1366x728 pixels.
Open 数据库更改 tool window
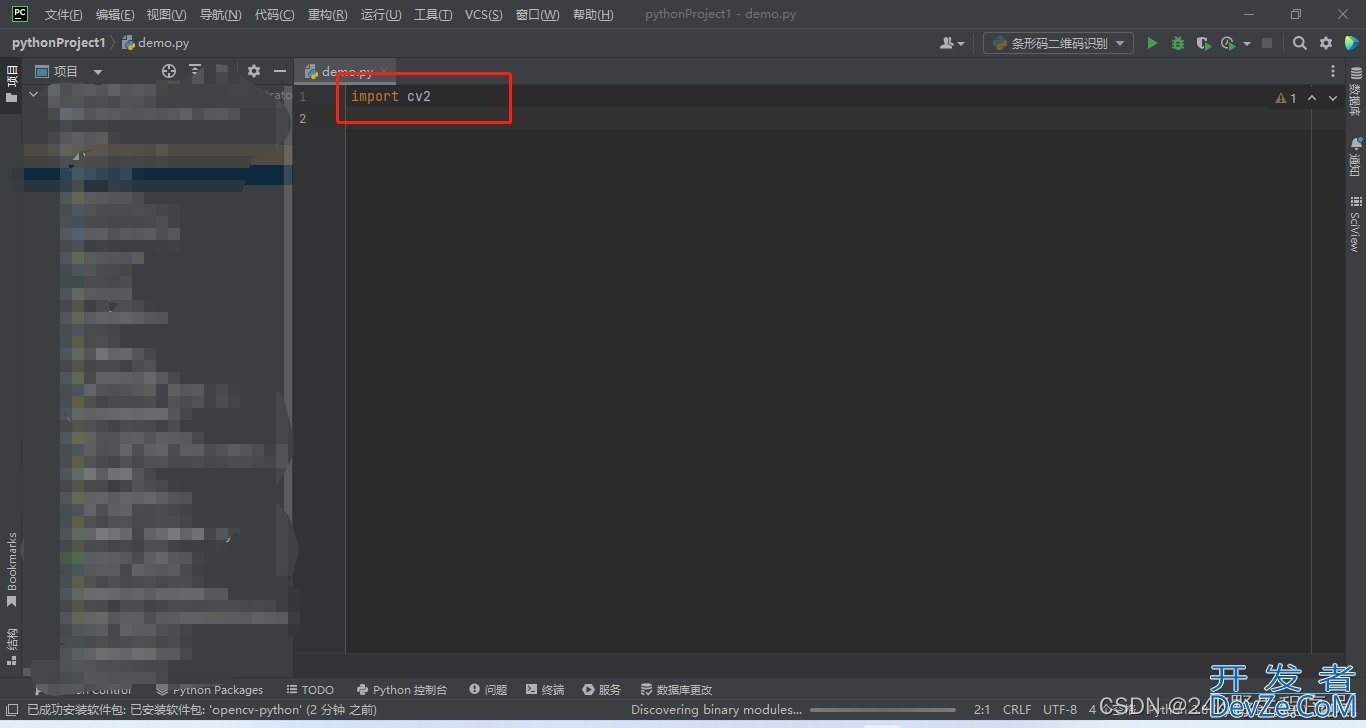click(676, 690)
